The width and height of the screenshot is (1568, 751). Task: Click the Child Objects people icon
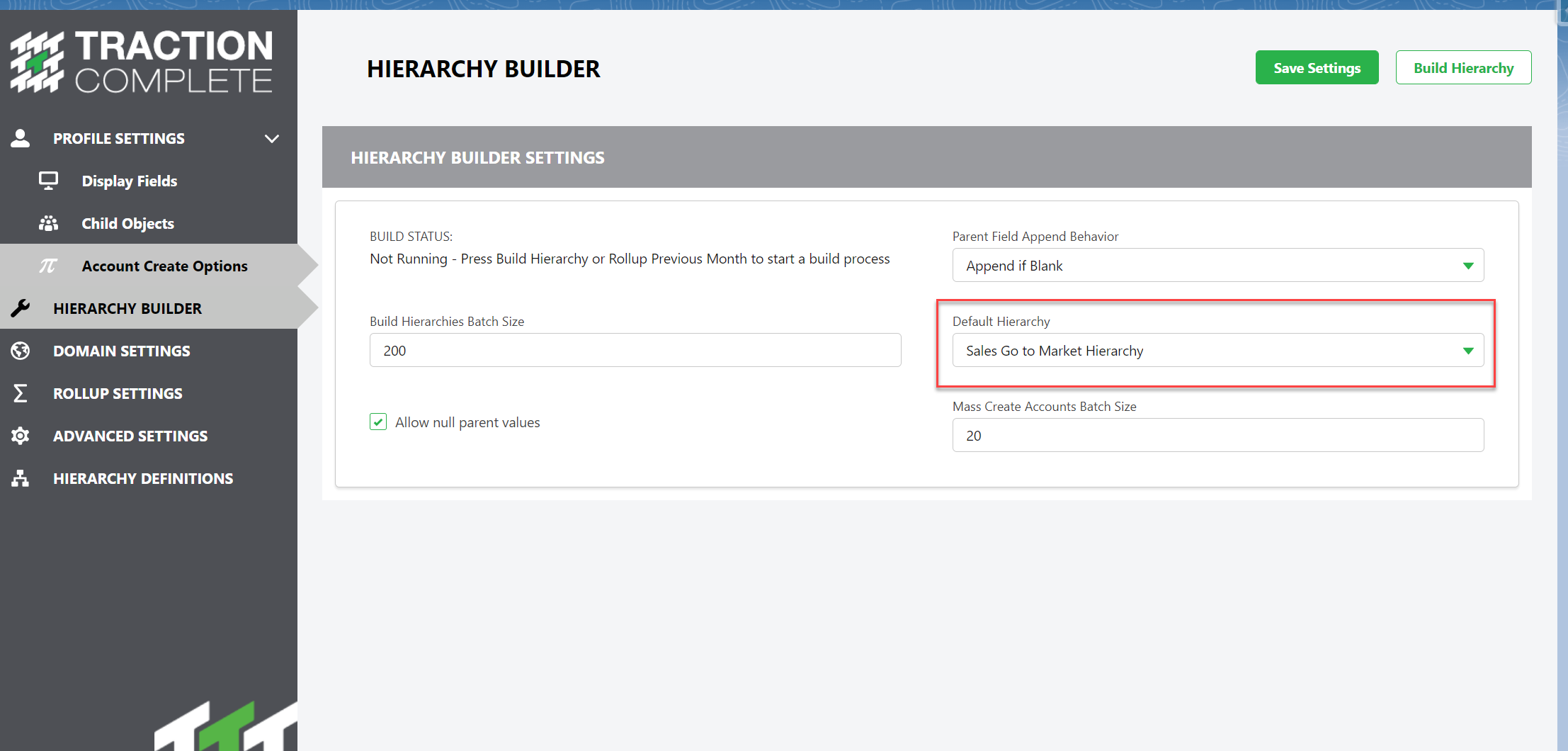48,223
